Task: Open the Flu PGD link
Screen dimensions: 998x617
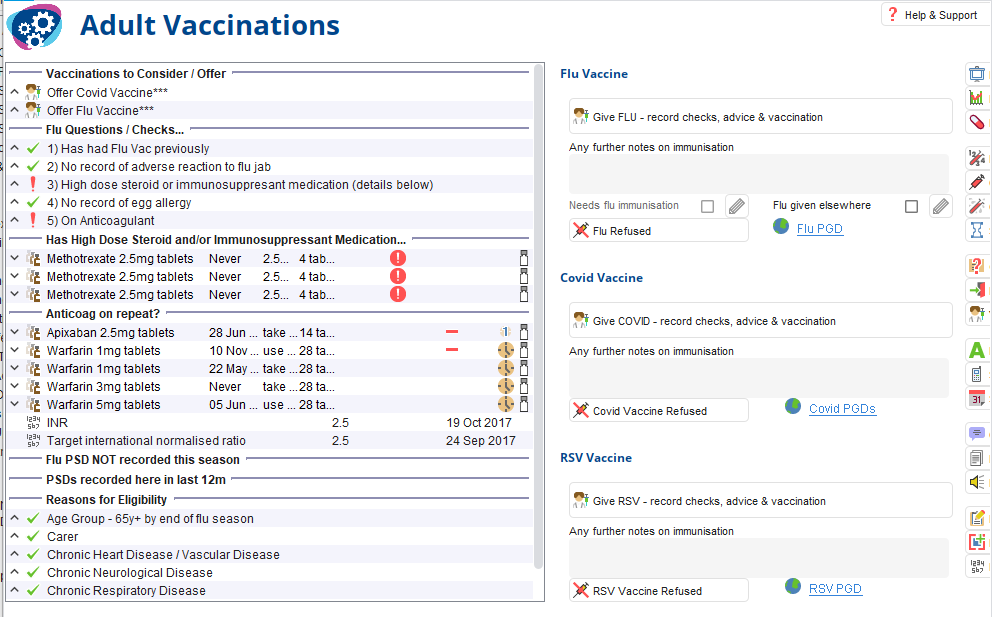Action: pyautogui.click(x=820, y=229)
